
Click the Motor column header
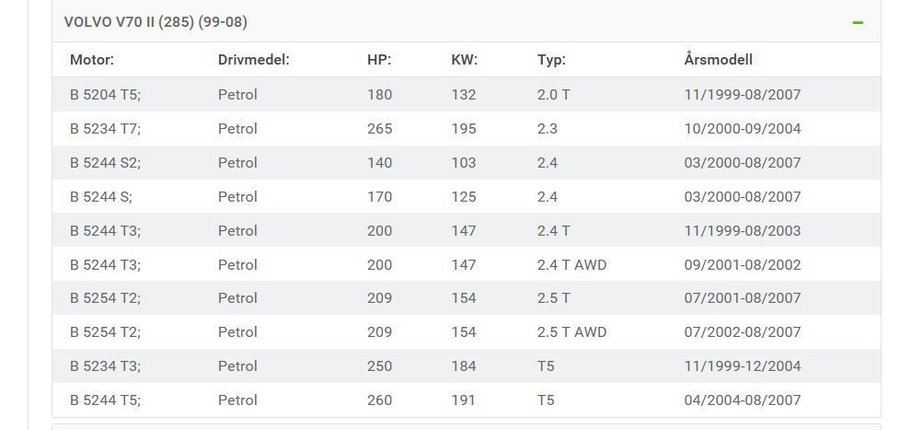click(x=92, y=60)
